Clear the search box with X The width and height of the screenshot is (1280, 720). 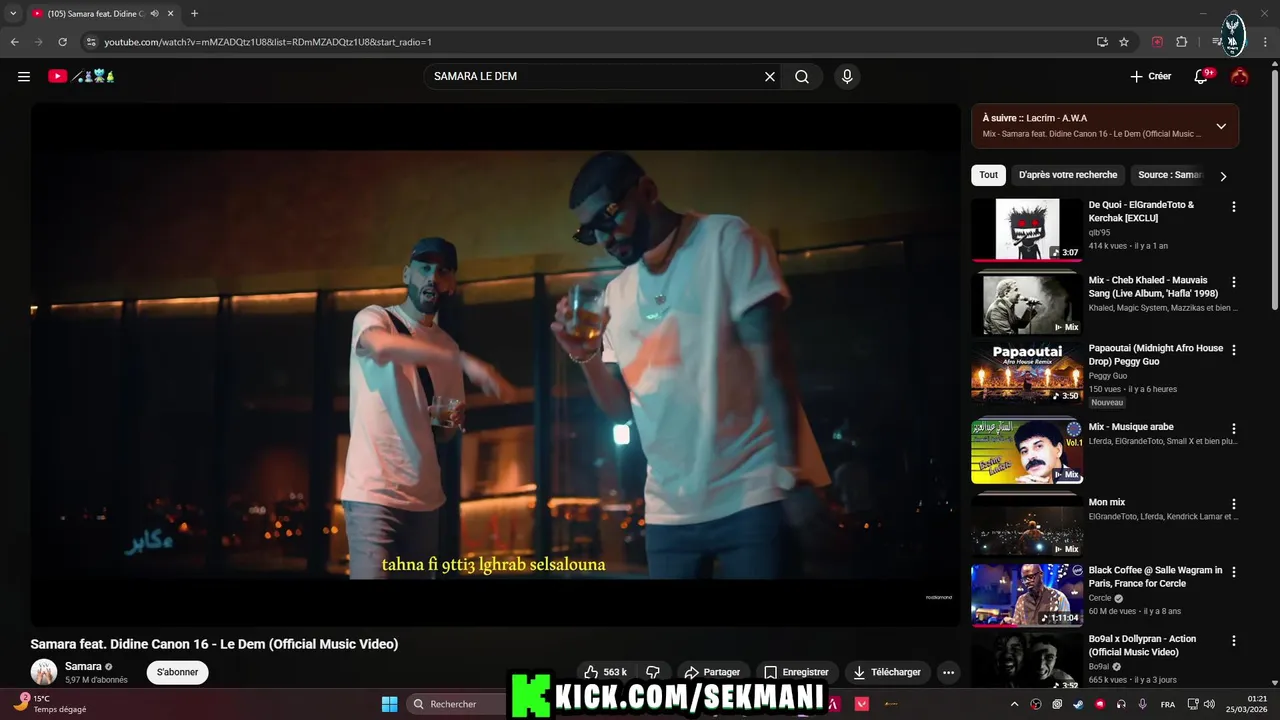click(770, 76)
